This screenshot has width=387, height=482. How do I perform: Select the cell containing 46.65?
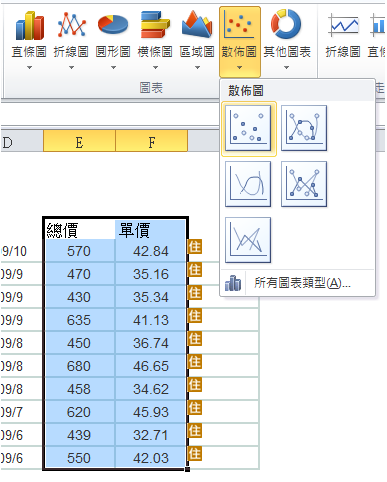[151, 366]
